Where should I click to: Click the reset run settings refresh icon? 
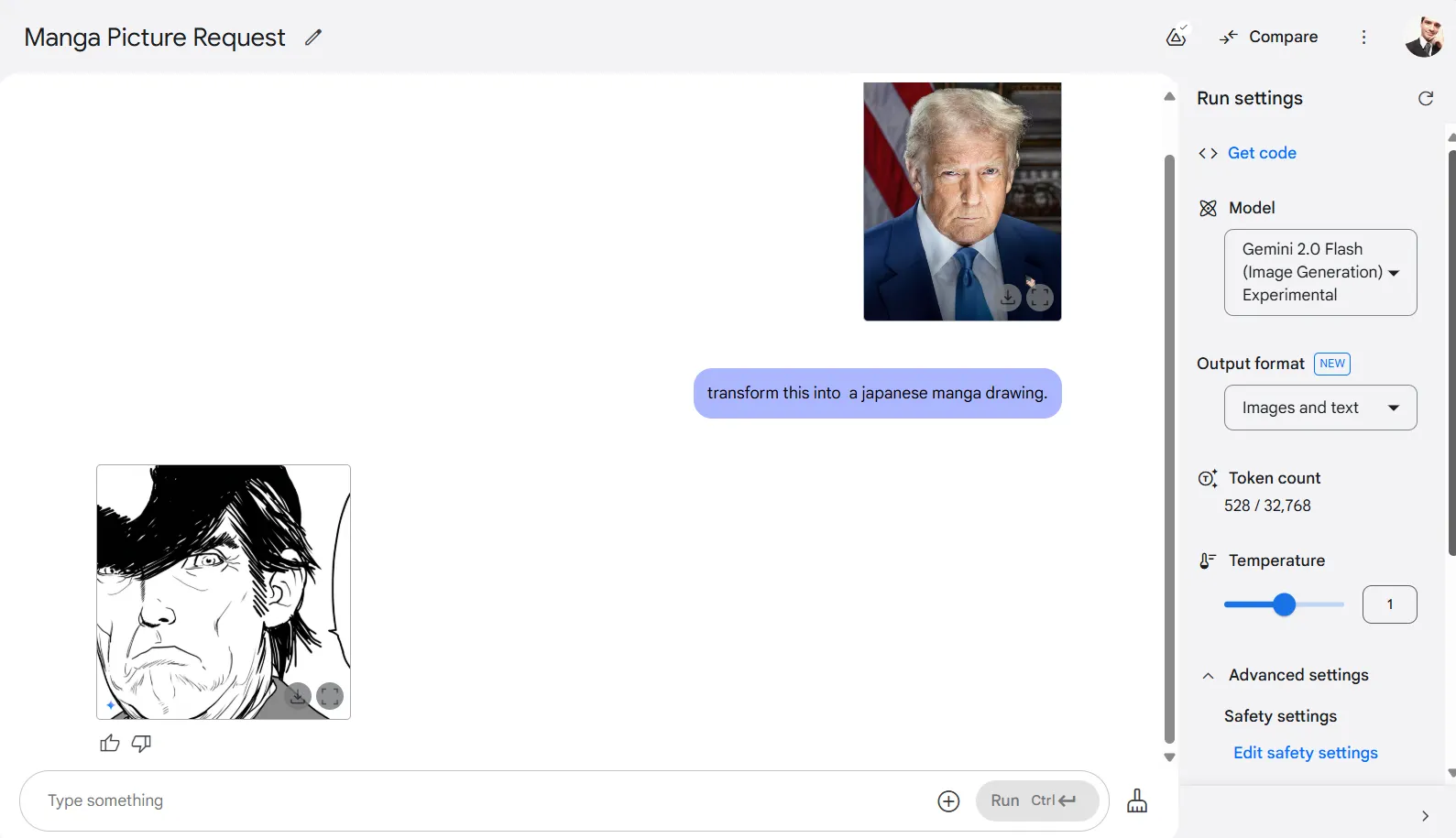1425,98
